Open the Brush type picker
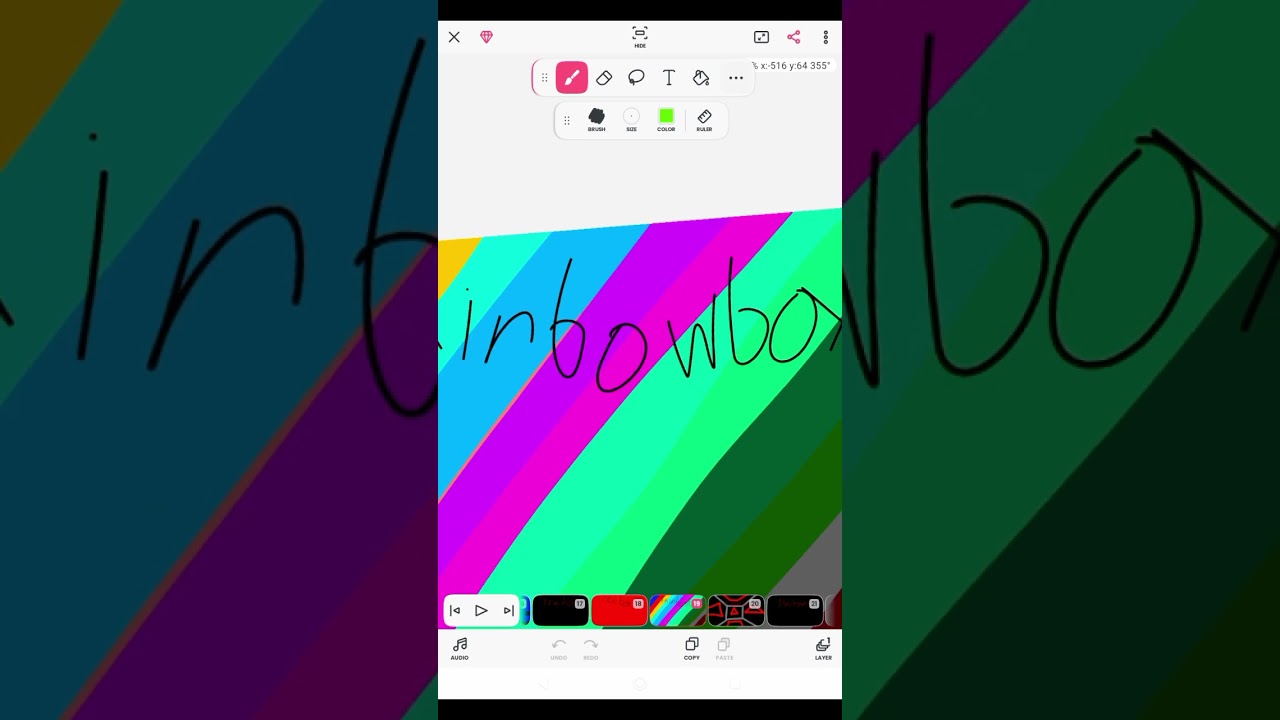 [597, 120]
